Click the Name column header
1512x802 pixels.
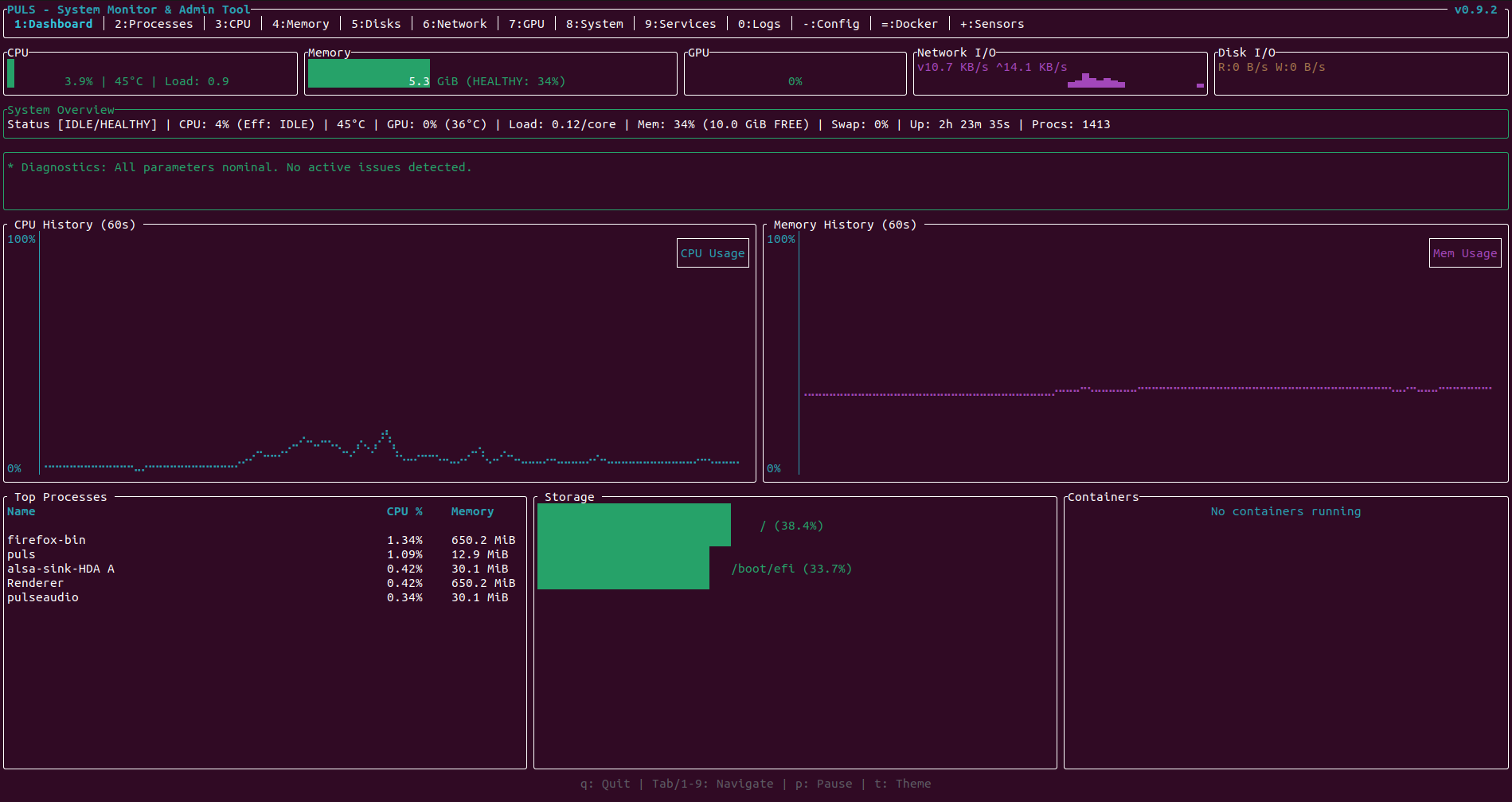[x=21, y=511]
